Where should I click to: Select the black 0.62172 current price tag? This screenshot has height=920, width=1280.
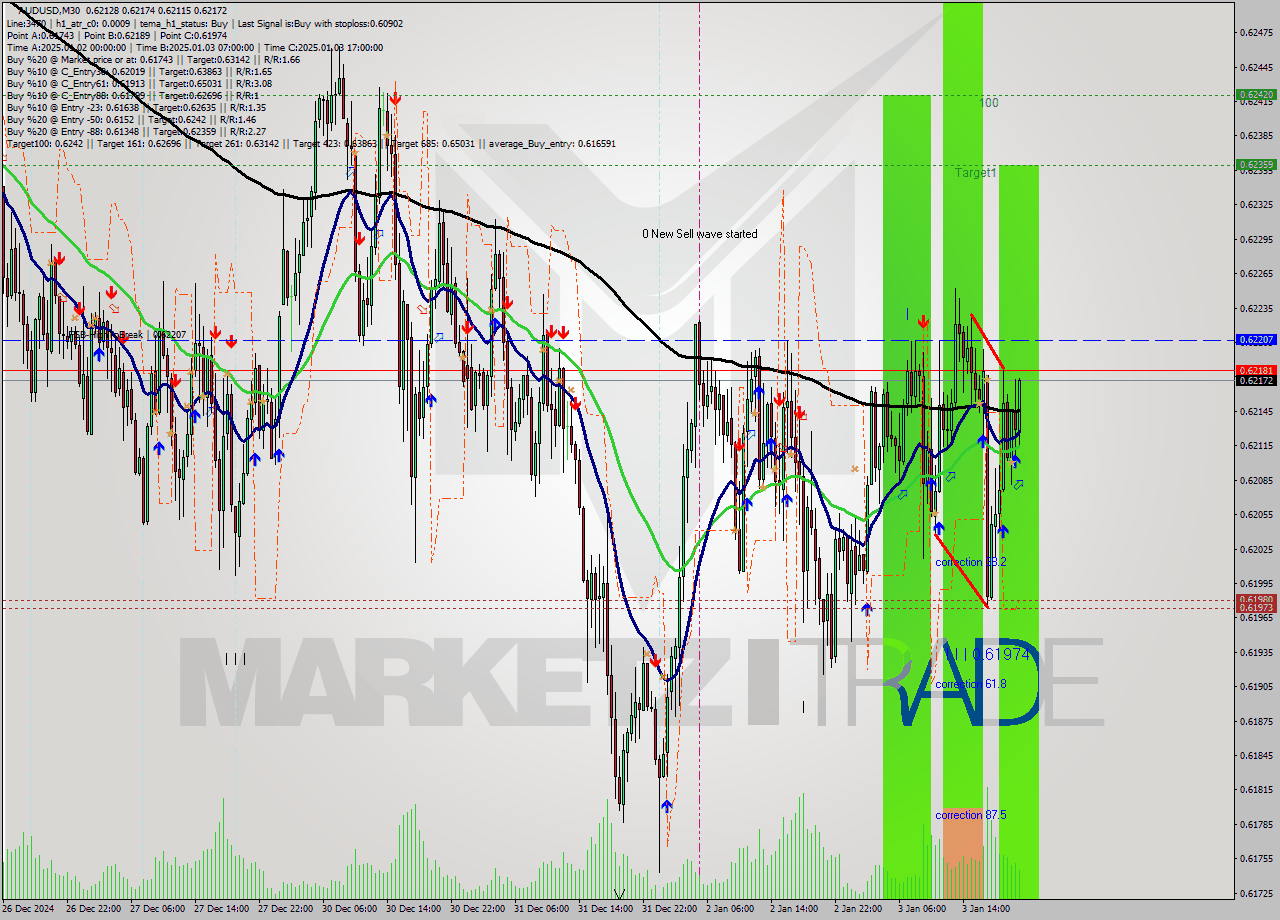(x=1256, y=381)
